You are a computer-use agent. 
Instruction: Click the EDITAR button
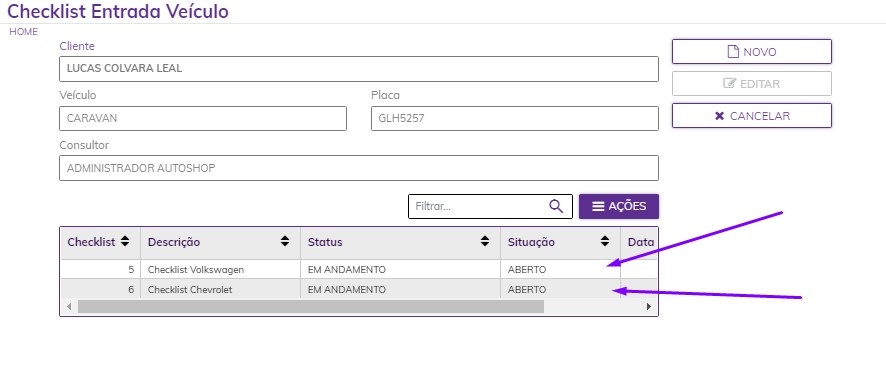click(752, 84)
